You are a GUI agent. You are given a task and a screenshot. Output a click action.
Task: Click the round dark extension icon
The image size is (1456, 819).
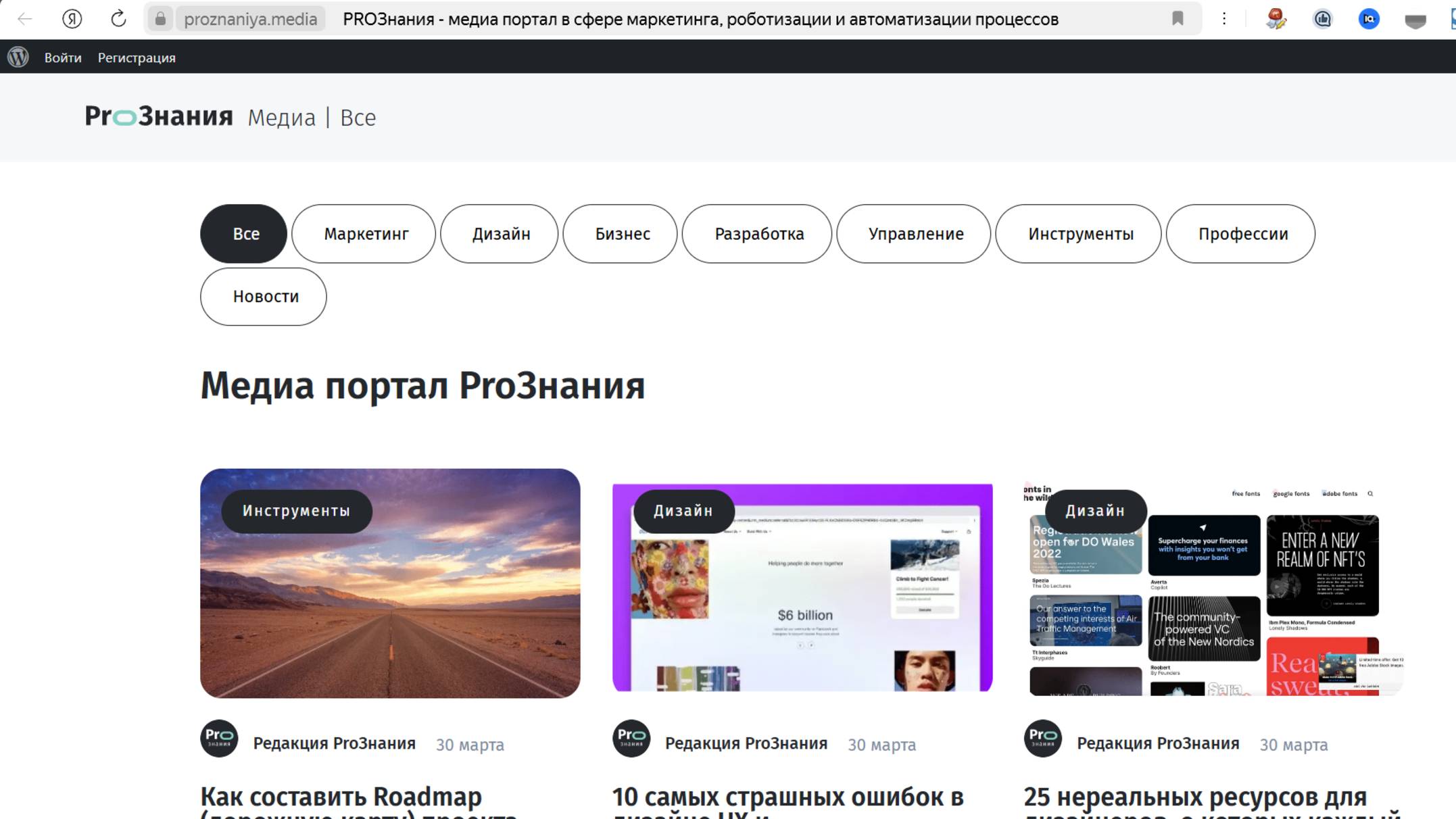coord(1323,19)
